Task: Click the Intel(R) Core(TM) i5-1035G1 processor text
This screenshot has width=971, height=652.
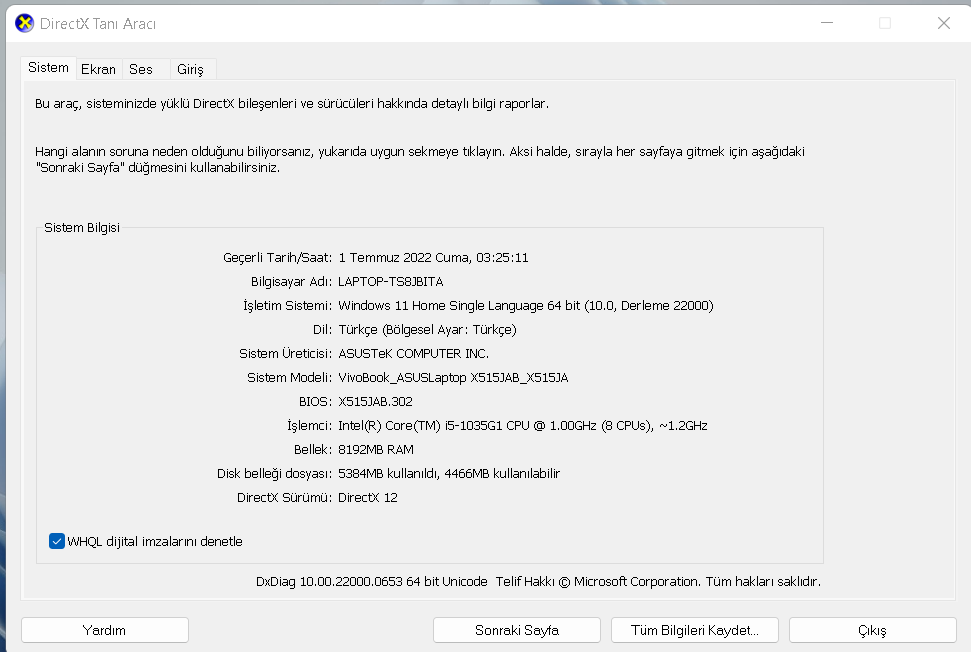Action: 523,426
